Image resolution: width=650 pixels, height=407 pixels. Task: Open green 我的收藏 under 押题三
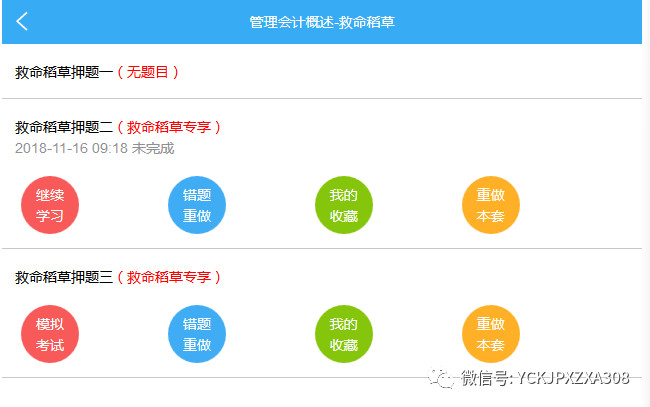coord(344,334)
